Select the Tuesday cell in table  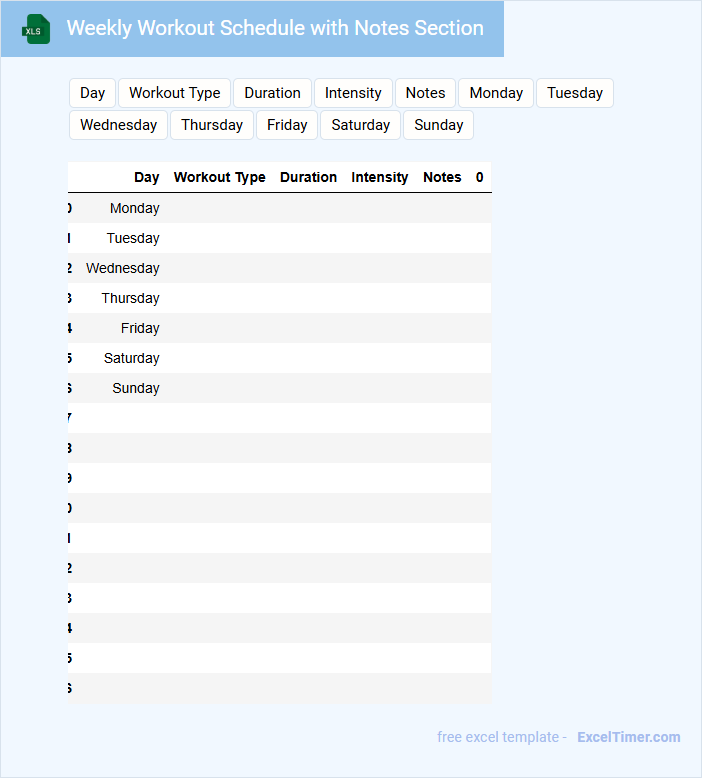133,238
